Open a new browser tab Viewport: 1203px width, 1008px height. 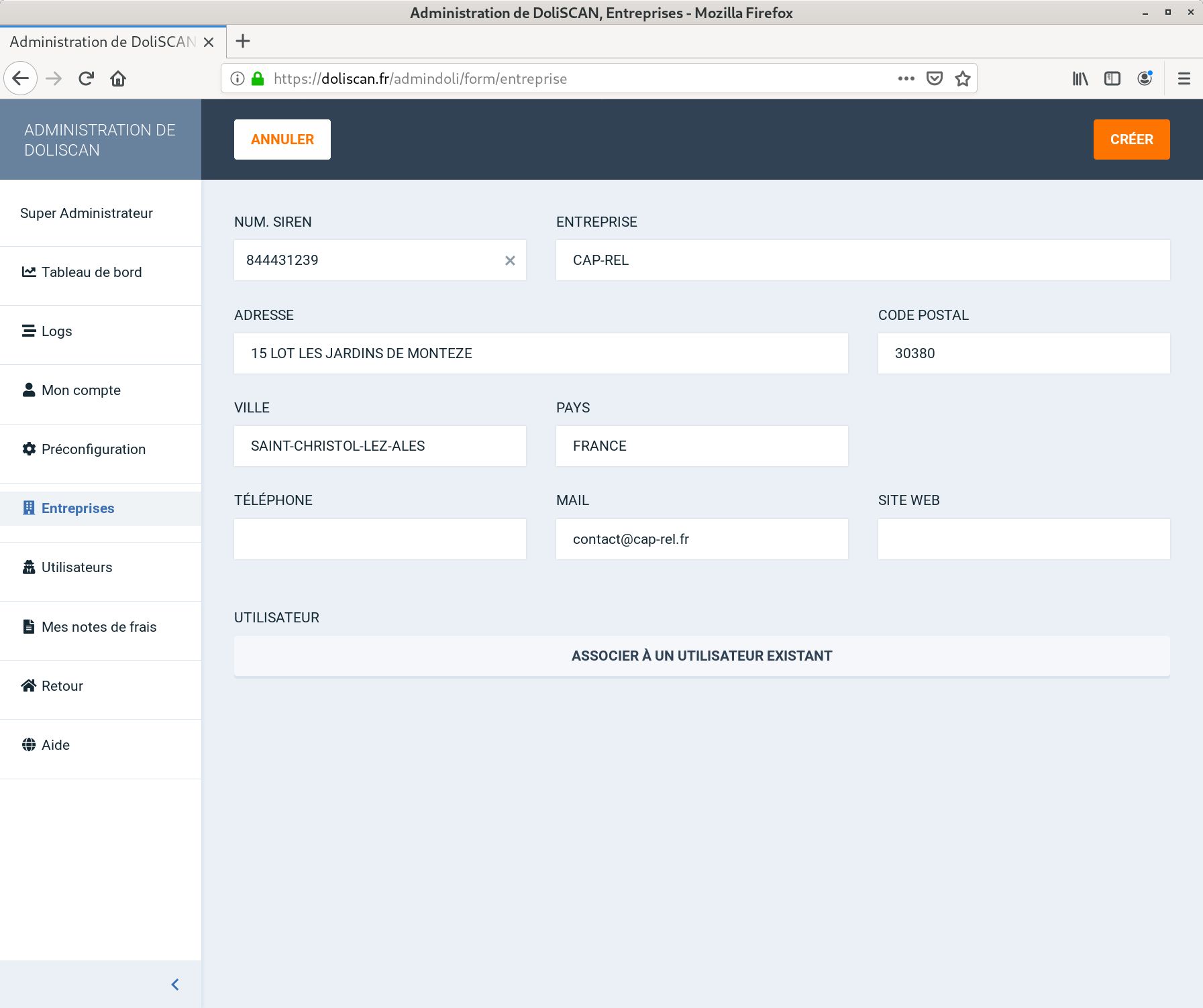click(243, 42)
